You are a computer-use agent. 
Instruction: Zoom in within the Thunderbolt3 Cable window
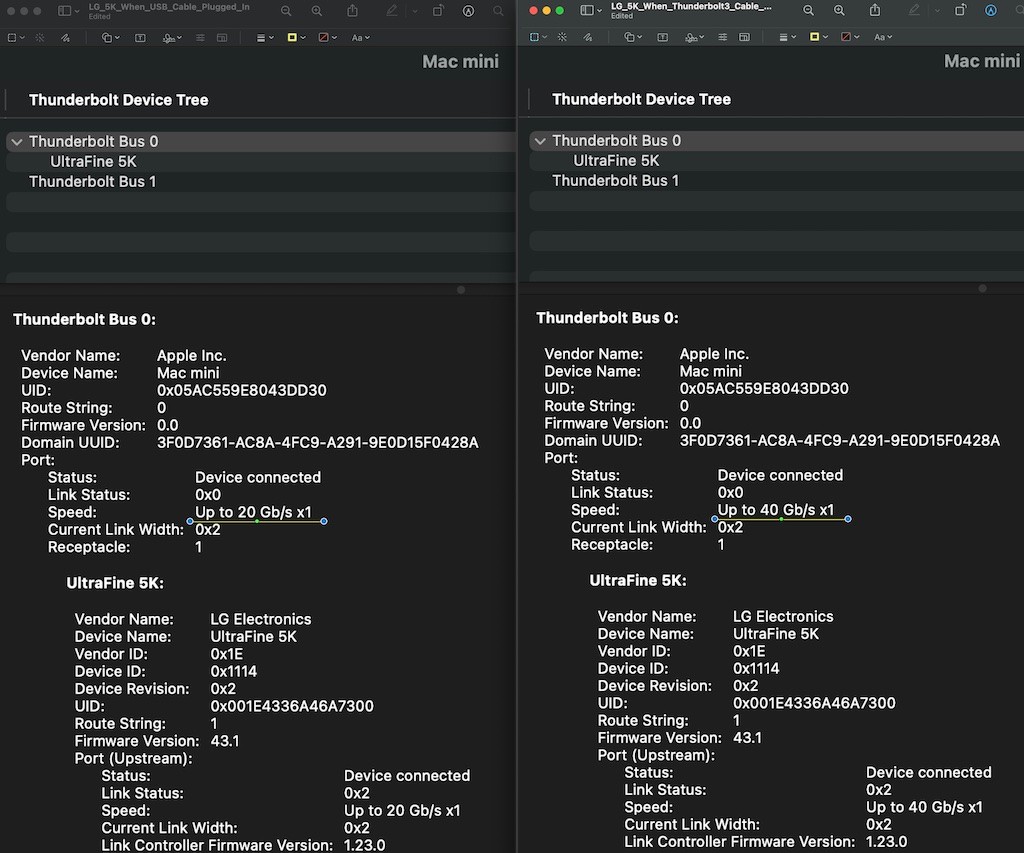click(839, 10)
